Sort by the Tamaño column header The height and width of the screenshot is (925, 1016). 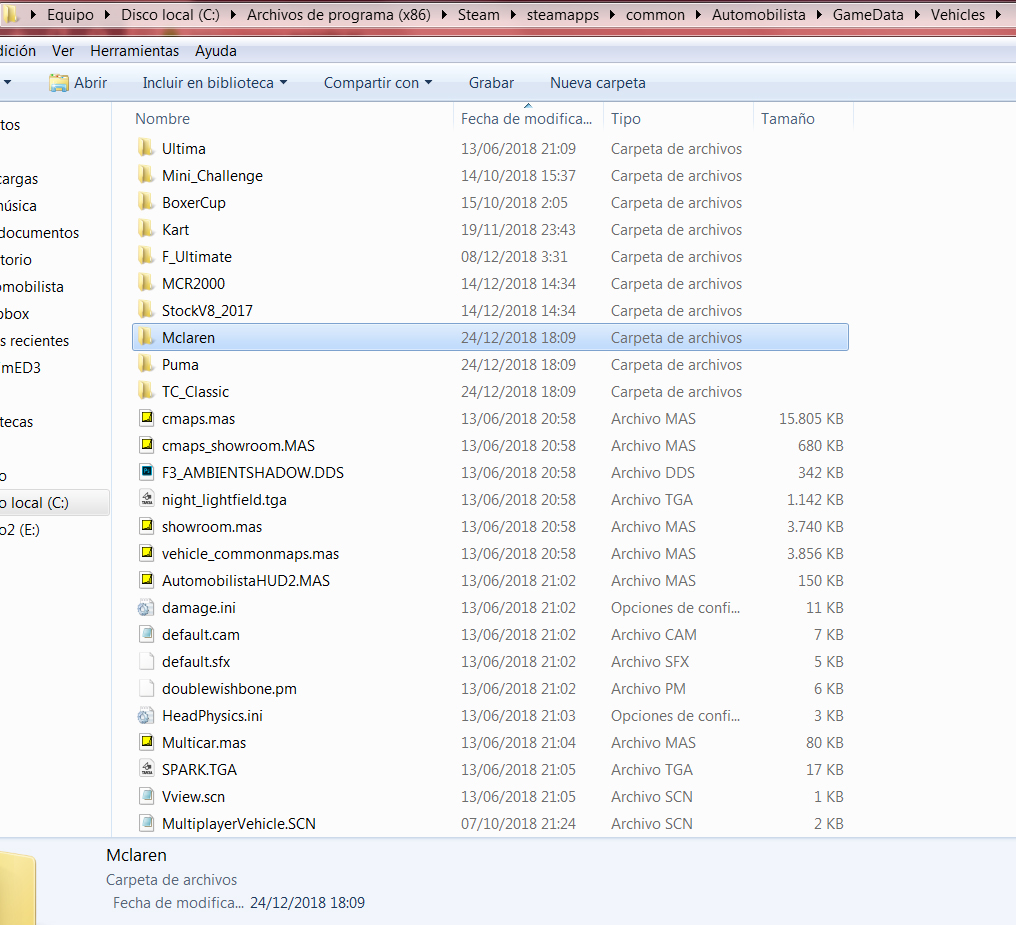788,119
